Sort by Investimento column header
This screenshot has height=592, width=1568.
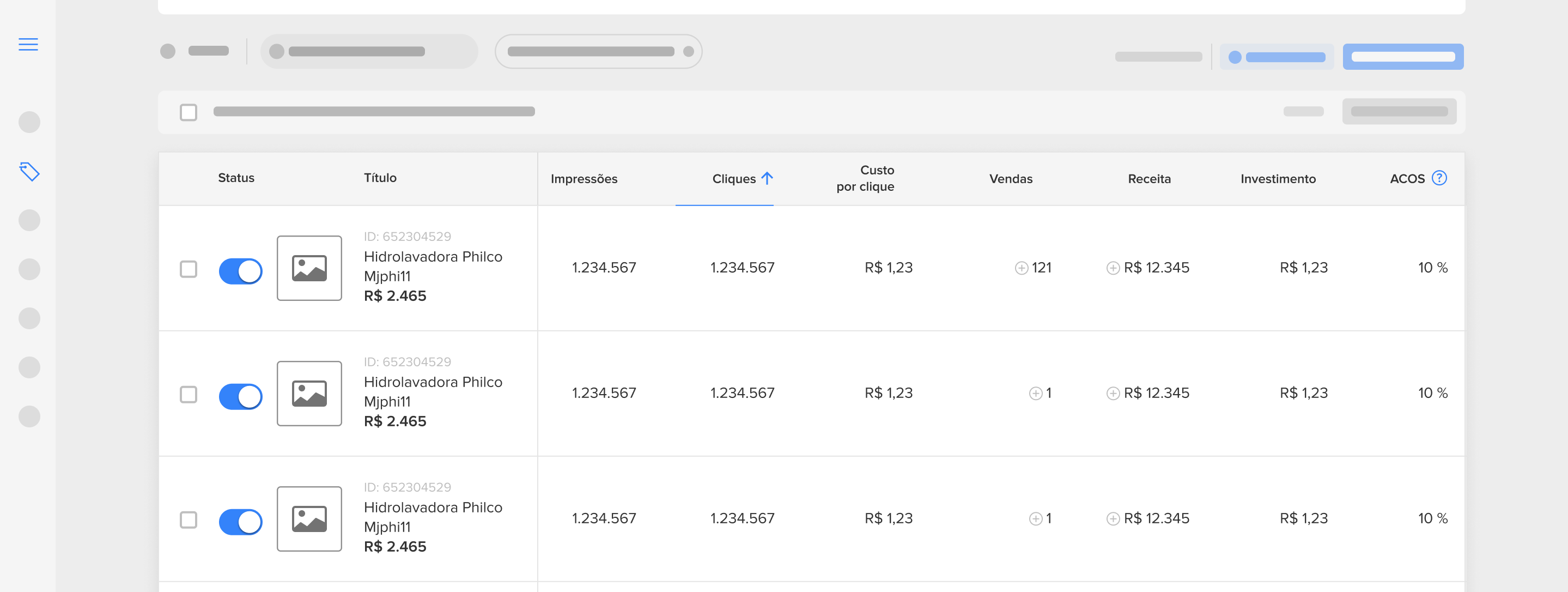[x=1277, y=179]
